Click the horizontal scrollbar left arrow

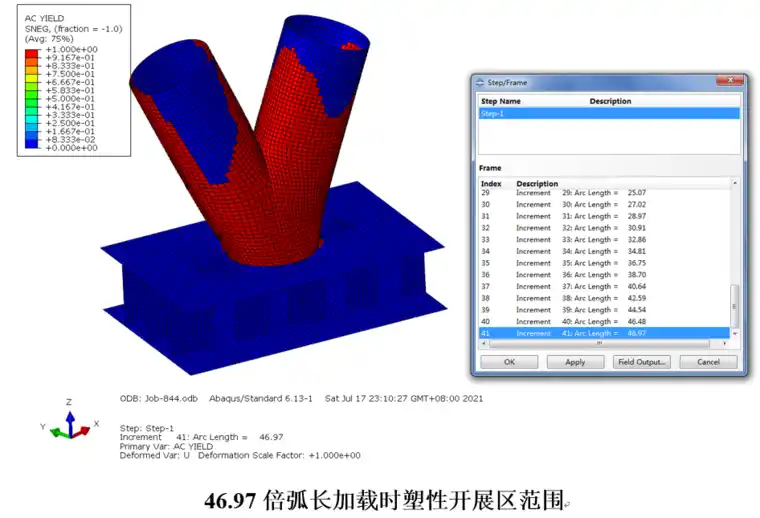pyautogui.click(x=483, y=343)
